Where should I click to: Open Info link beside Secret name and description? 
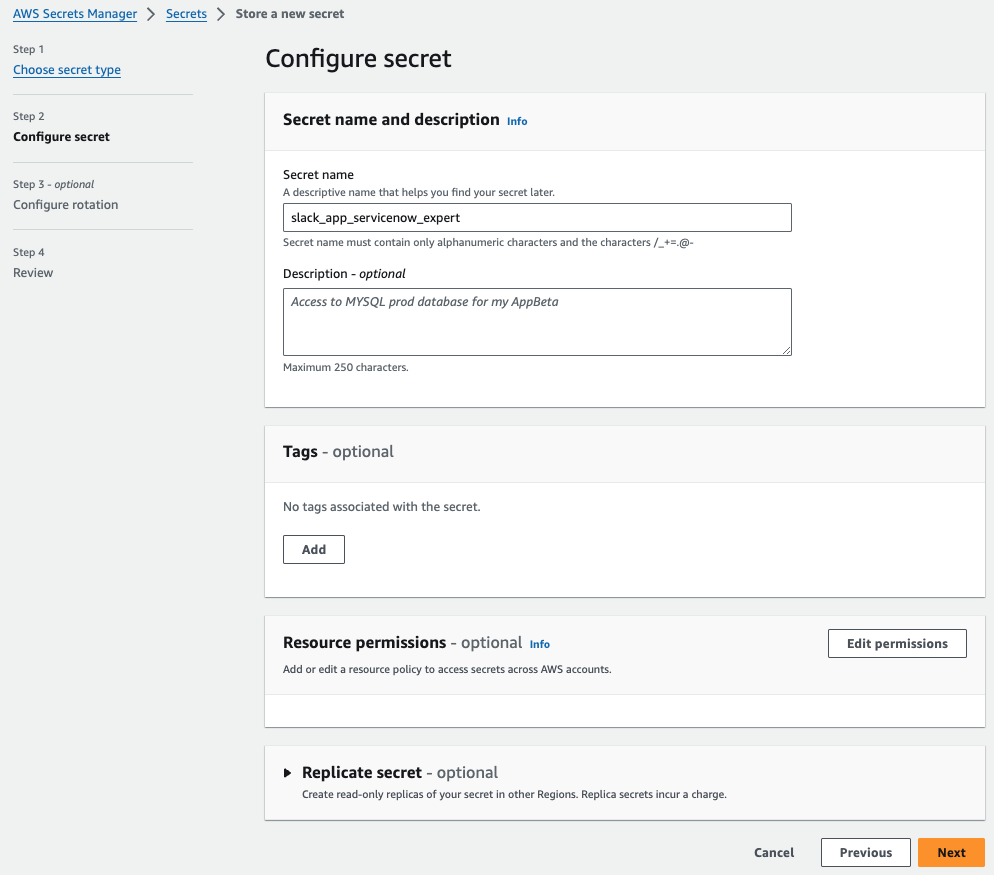pyautogui.click(x=517, y=121)
